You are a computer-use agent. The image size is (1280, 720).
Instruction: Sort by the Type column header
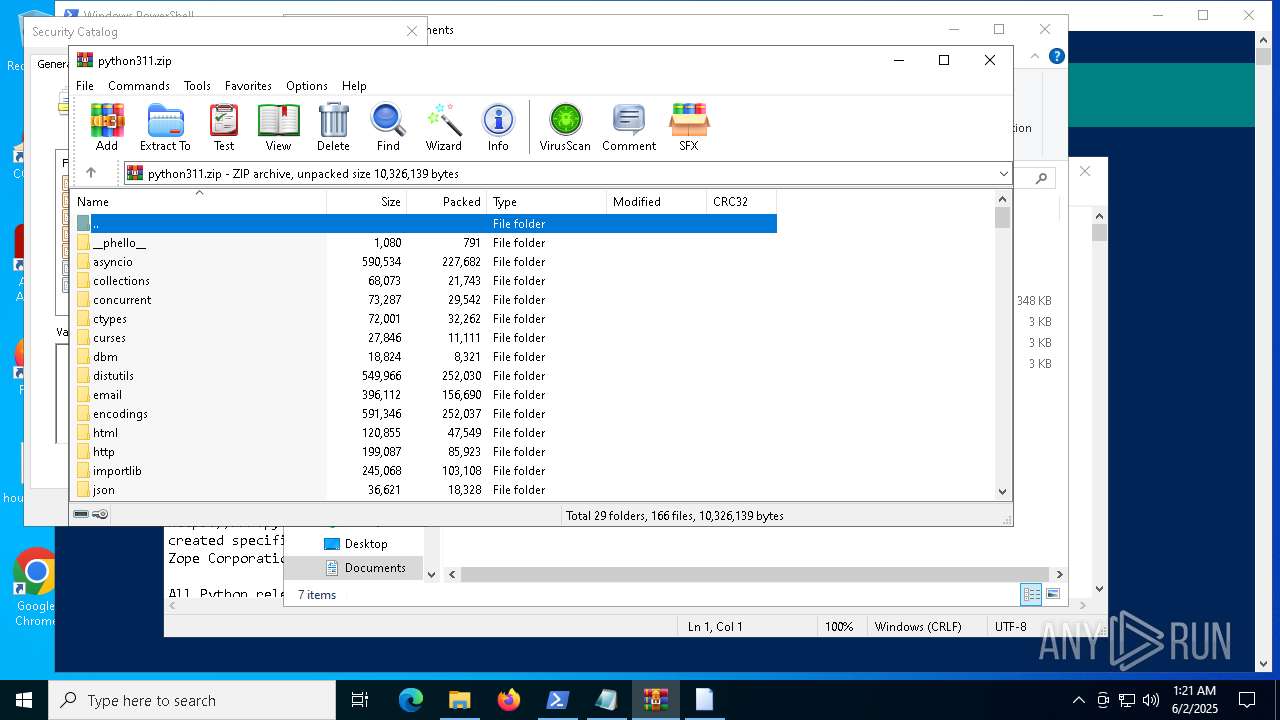[x=547, y=202]
